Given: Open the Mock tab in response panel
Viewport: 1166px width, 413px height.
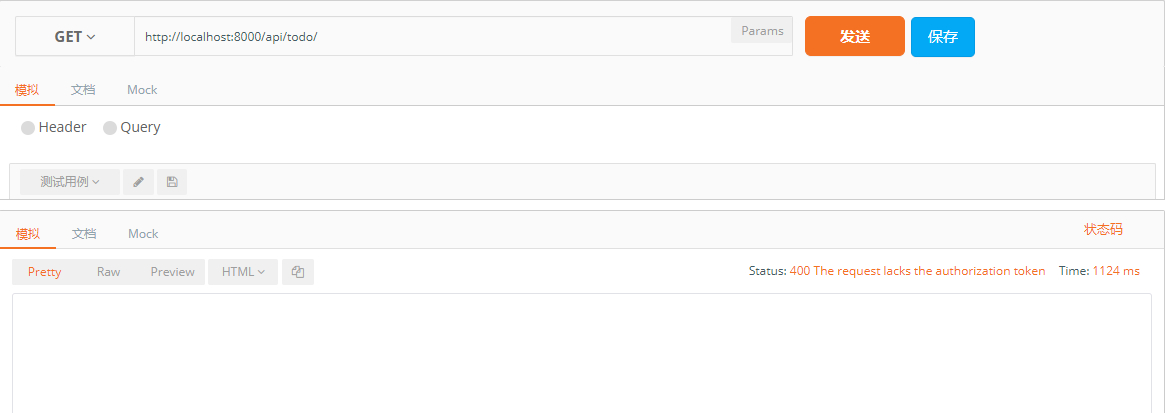Looking at the screenshot, I should [143, 234].
